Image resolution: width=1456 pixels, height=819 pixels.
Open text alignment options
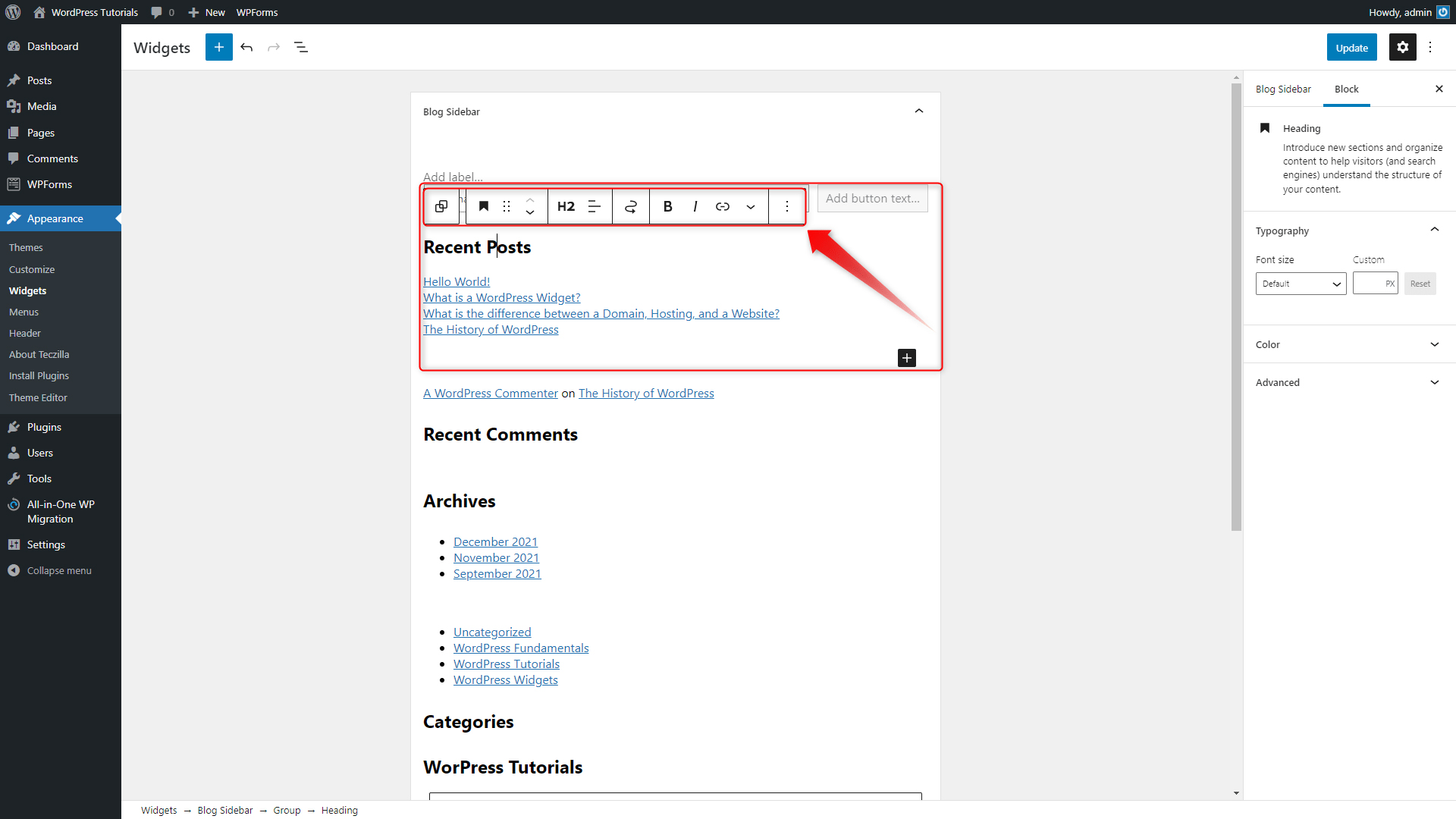[595, 206]
